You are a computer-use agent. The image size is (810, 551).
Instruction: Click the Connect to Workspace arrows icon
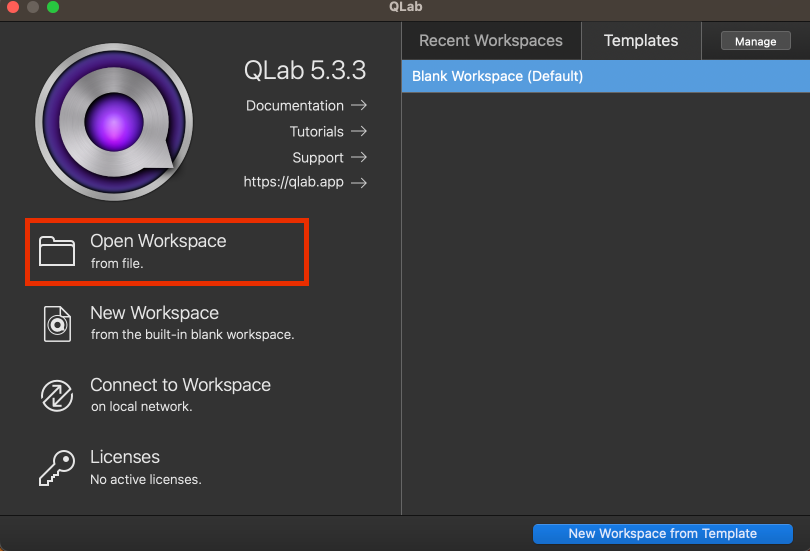57,396
